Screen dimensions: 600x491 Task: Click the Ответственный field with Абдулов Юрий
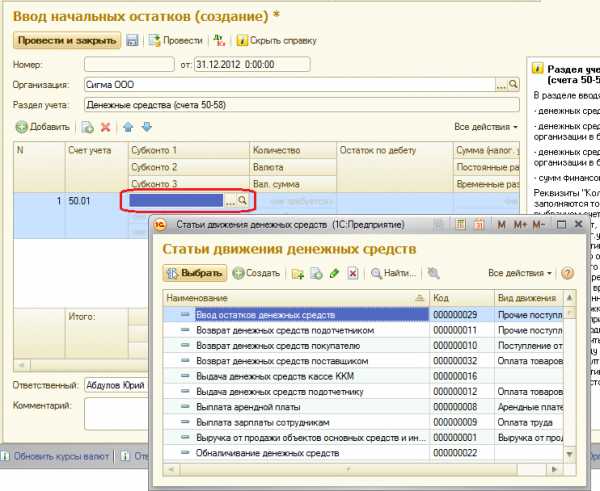pos(116,385)
